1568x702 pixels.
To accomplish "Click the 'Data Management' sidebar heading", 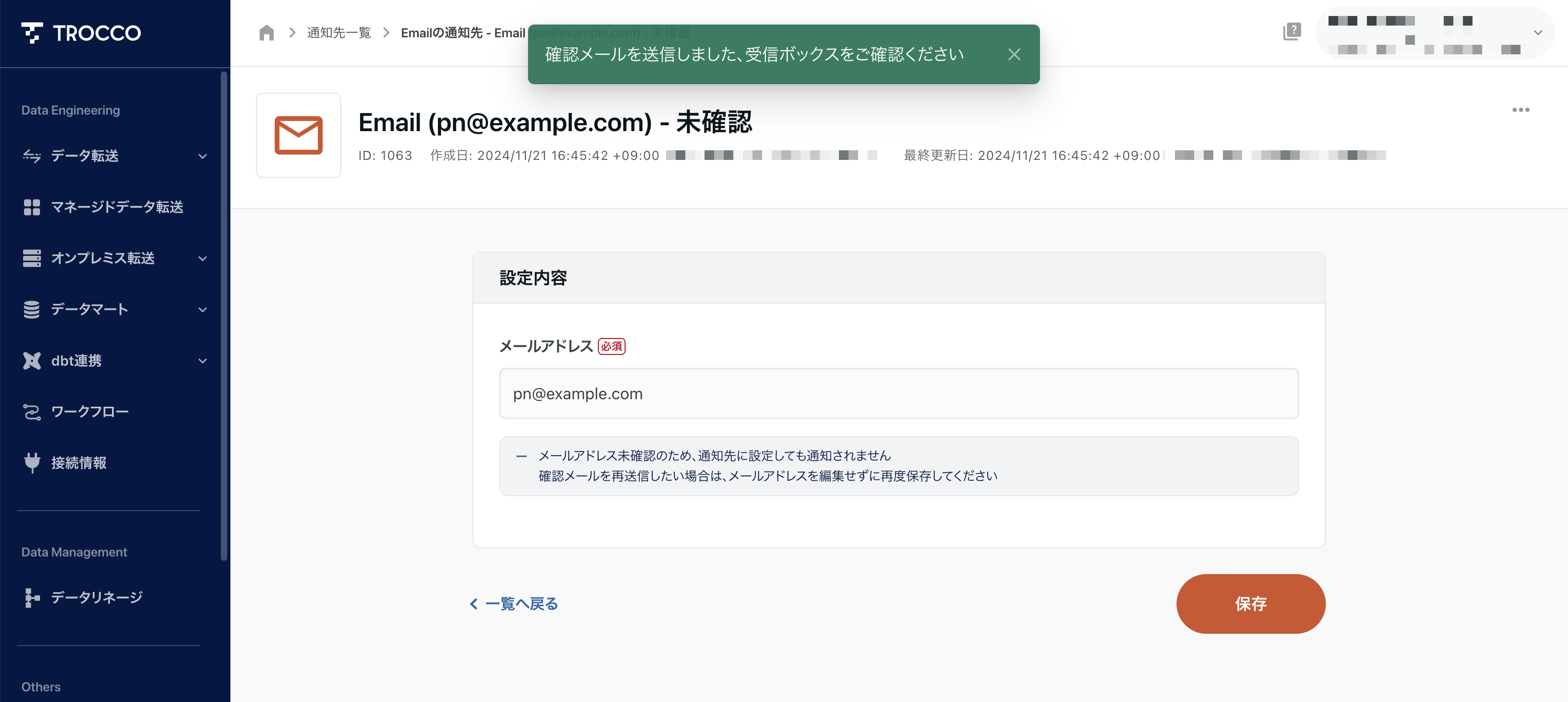I will (74, 552).
